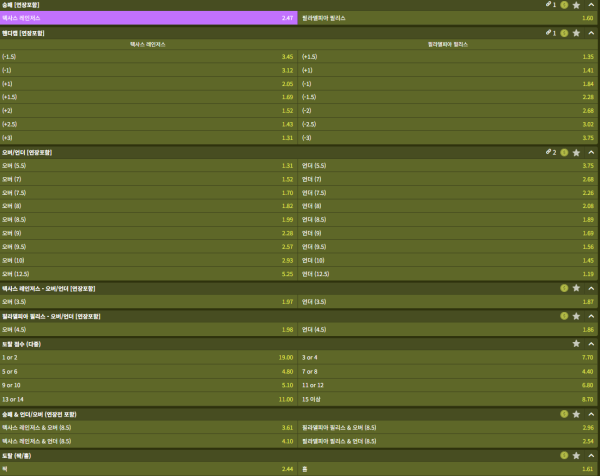Bet total even (짝) at 2.44
The image size is (600, 476).
tap(148, 469)
